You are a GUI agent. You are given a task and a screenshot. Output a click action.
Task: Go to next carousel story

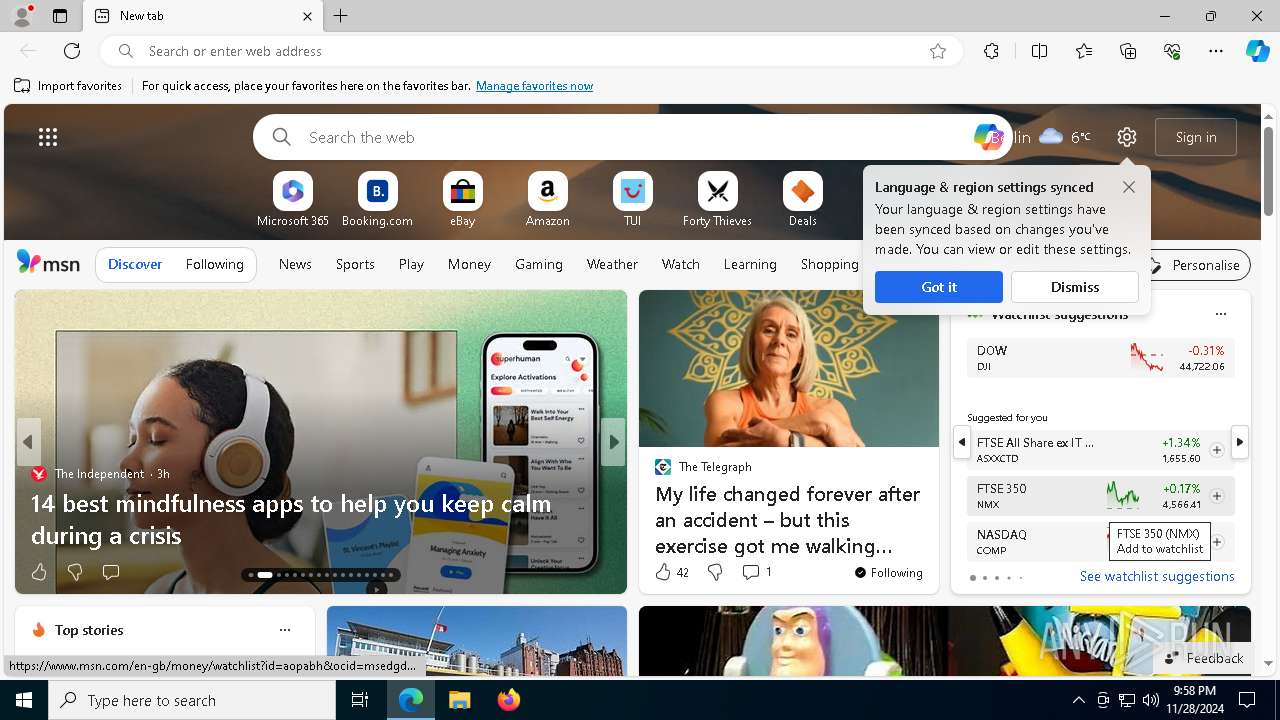point(614,442)
